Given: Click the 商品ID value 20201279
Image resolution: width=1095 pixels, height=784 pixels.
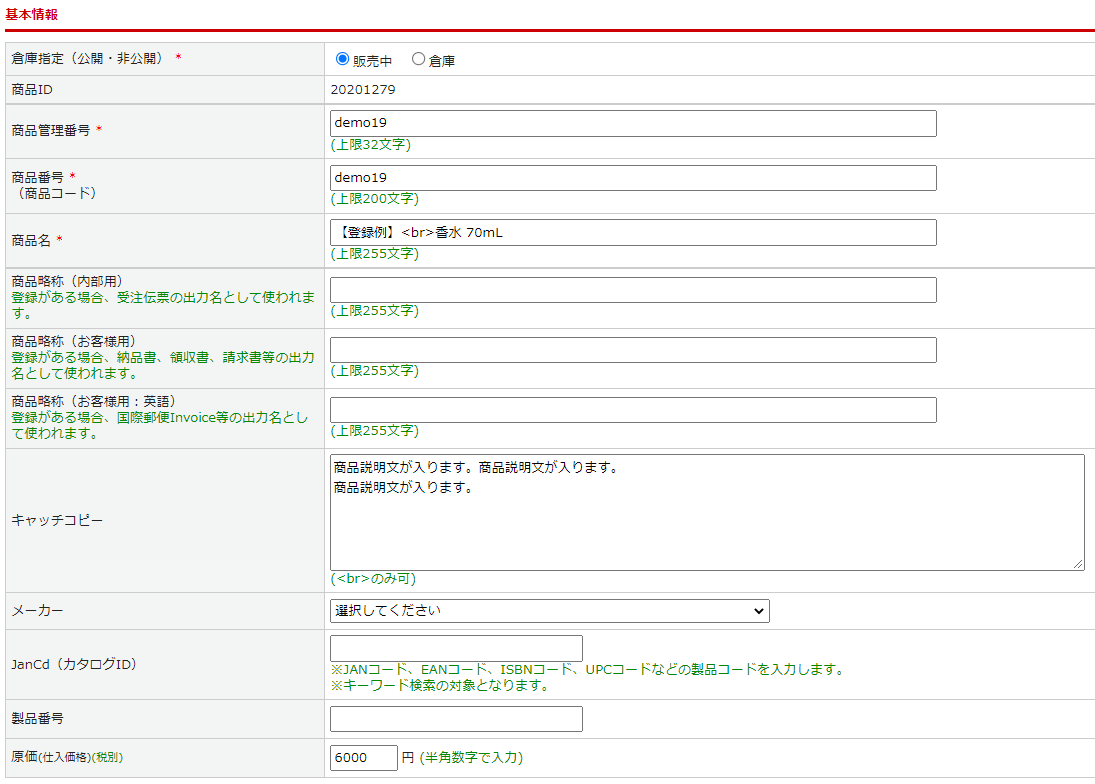Looking at the screenshot, I should tap(363, 90).
